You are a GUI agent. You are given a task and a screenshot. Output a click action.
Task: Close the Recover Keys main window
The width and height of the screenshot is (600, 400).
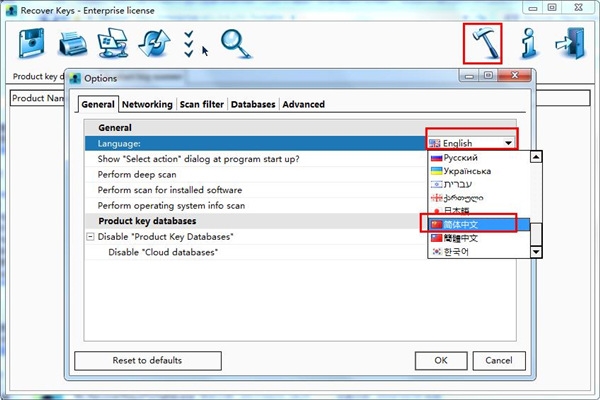pyautogui.click(x=579, y=7)
